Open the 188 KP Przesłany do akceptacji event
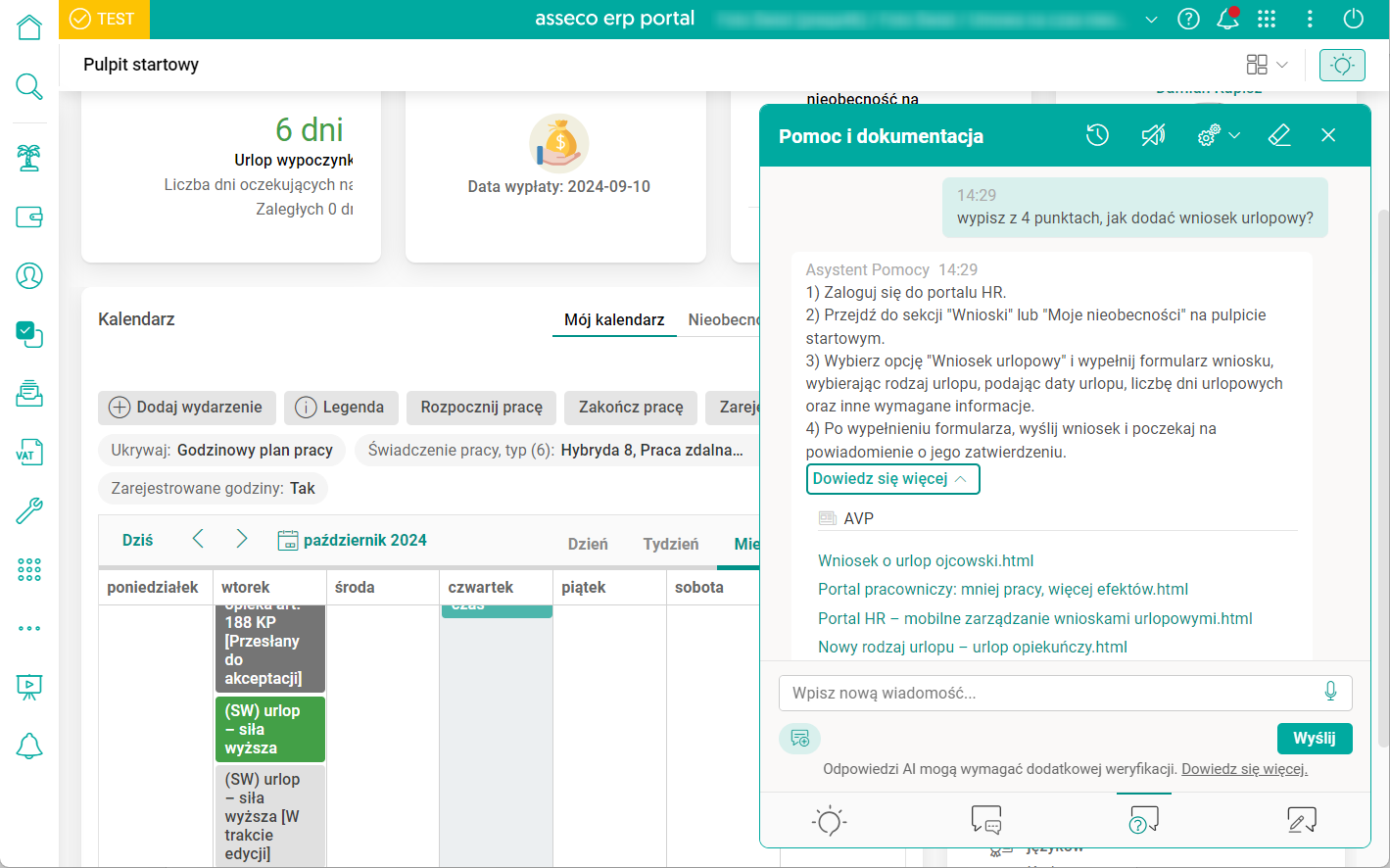 coord(270,649)
